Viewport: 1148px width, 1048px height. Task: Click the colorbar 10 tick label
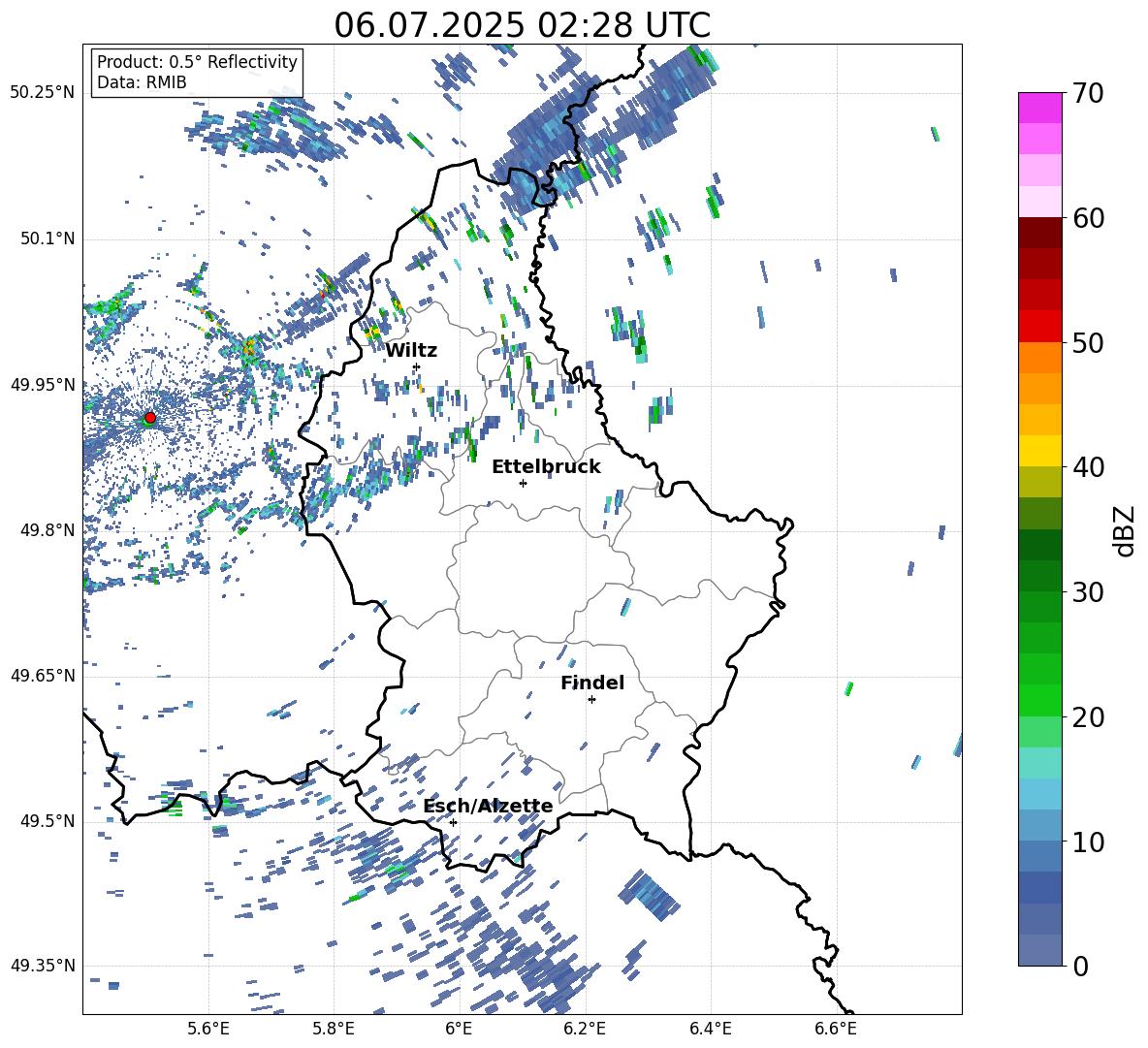coord(1088,842)
